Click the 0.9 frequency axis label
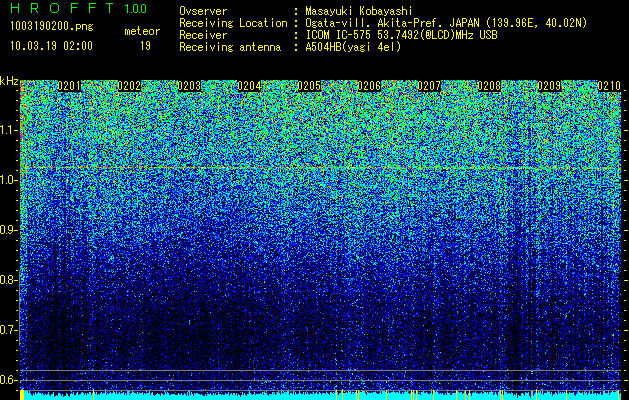 pos(8,230)
